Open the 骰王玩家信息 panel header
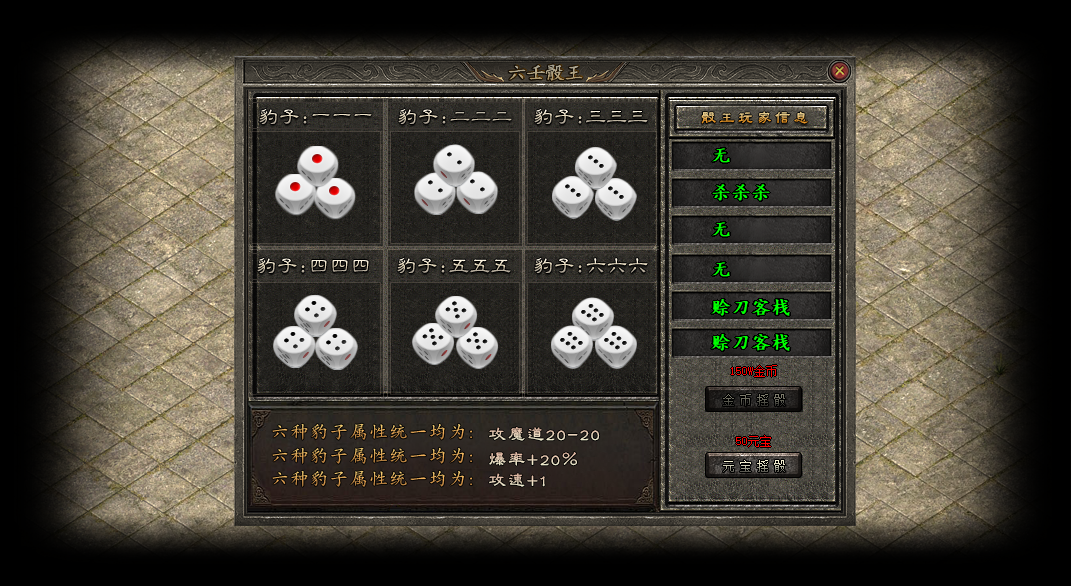Viewport: 1071px width, 586px height. (x=751, y=117)
